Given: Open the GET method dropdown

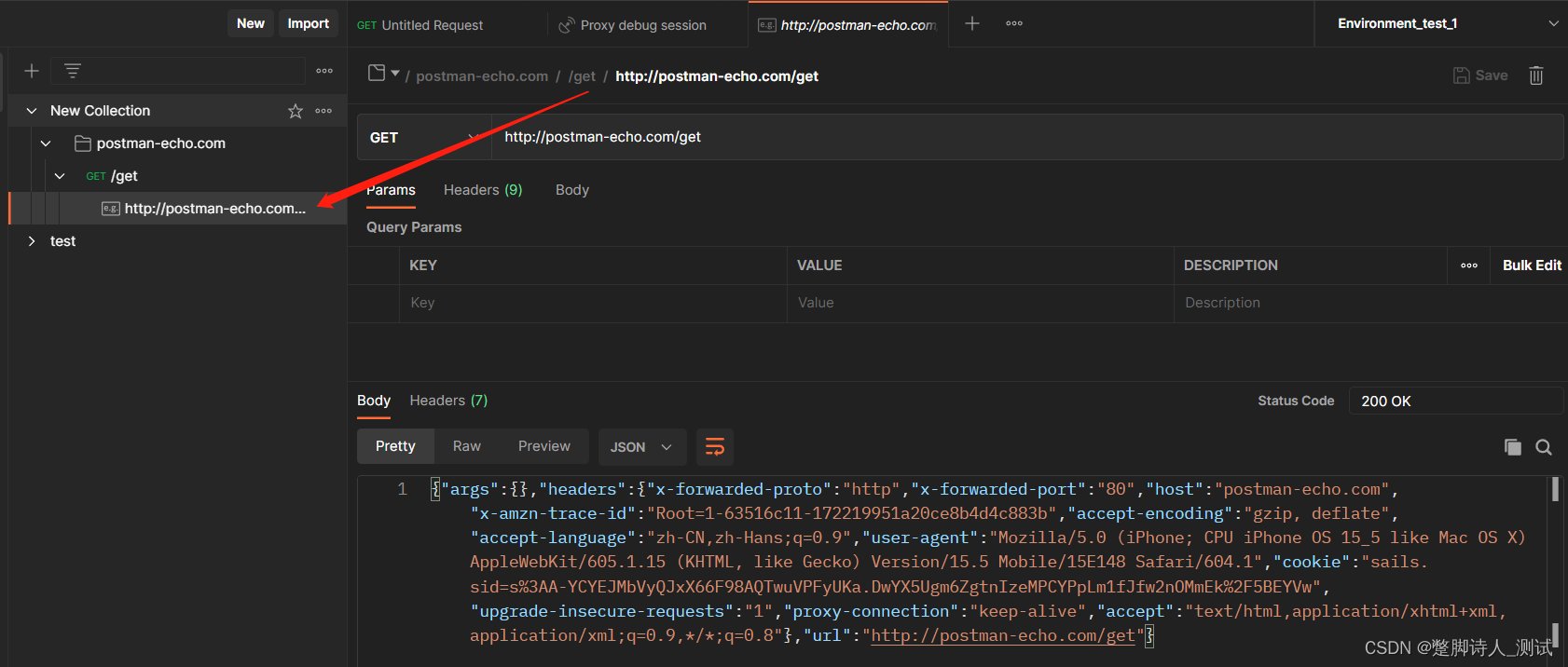Looking at the screenshot, I should pos(424,137).
